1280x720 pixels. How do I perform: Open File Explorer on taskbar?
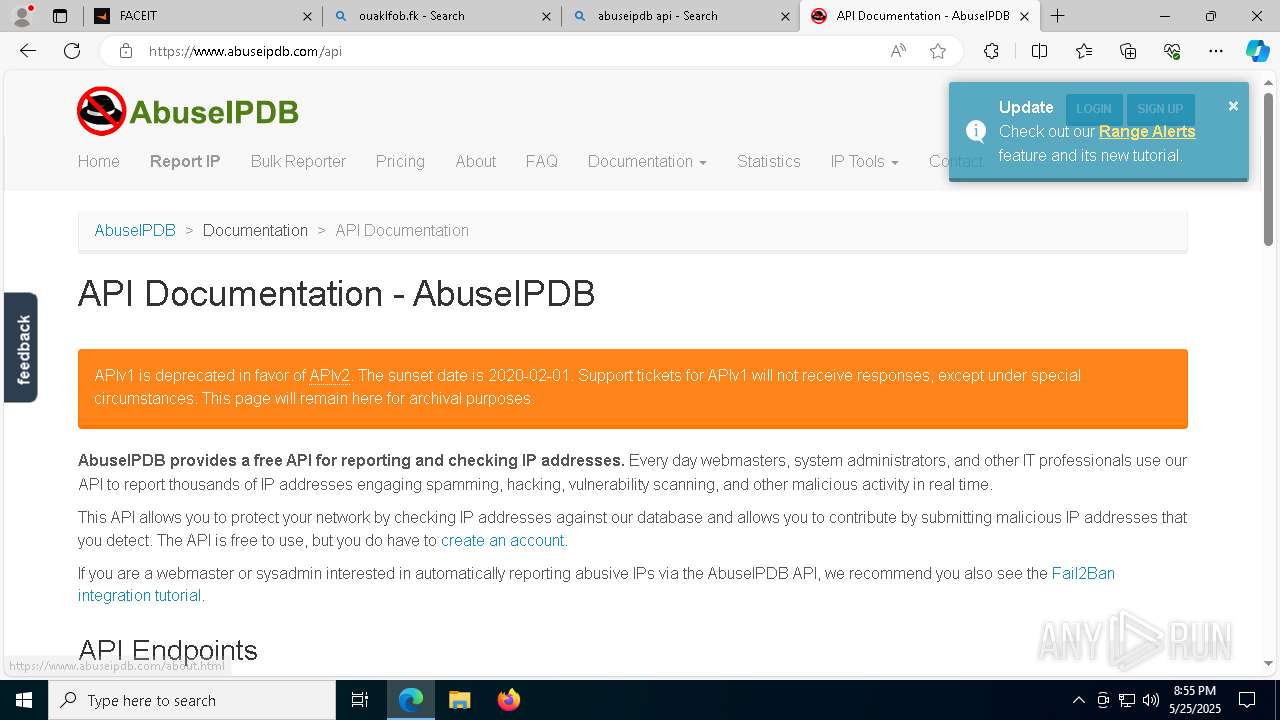459,700
